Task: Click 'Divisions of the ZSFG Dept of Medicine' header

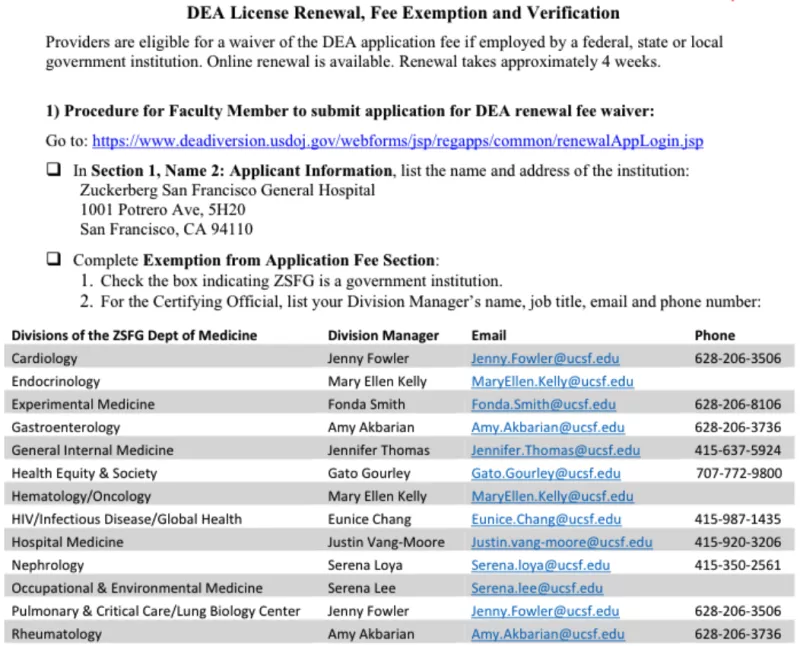Action: [134, 335]
